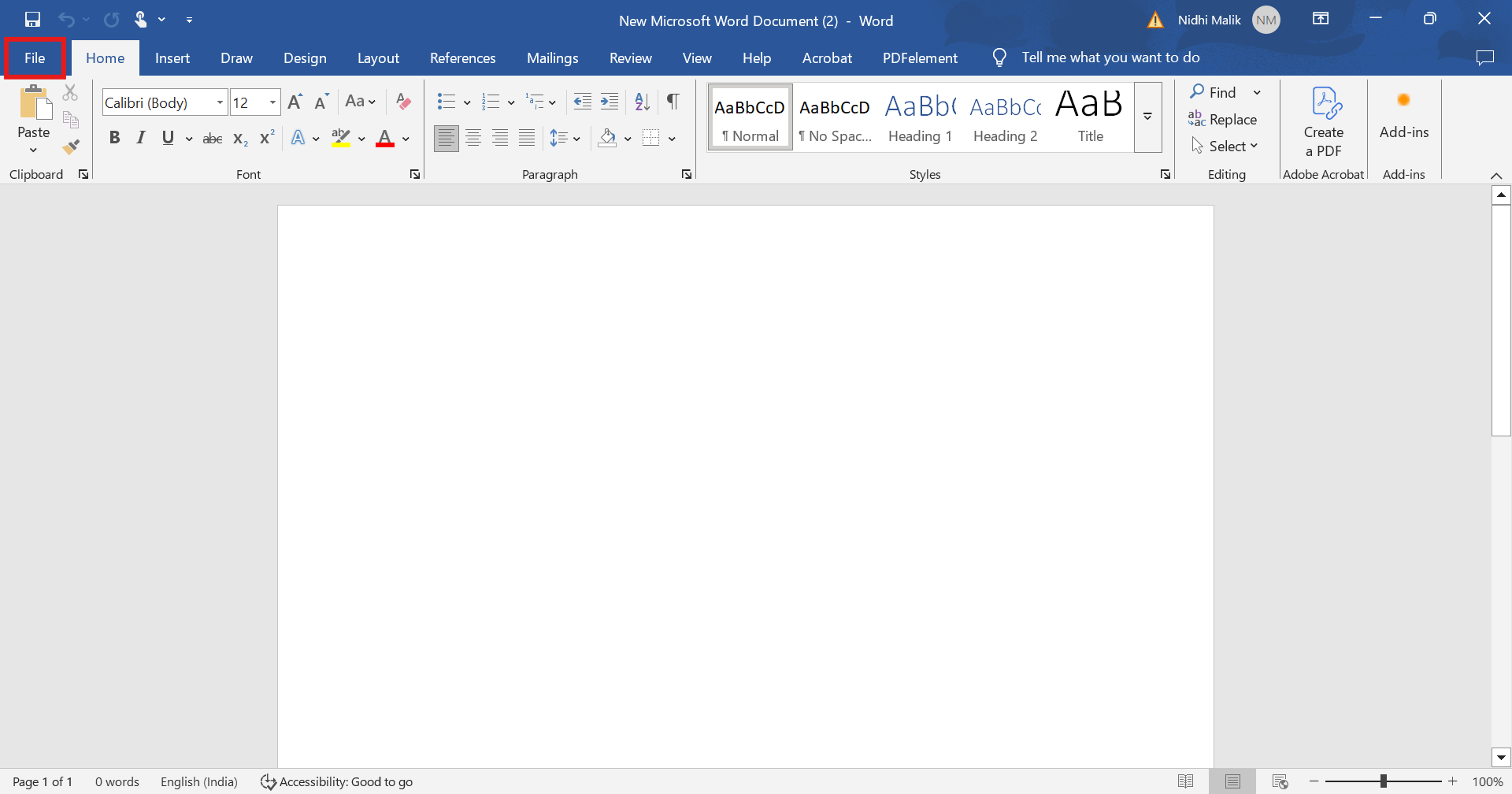The width and height of the screenshot is (1512, 794).
Task: Click the Format Painter brush icon
Action: [x=71, y=147]
